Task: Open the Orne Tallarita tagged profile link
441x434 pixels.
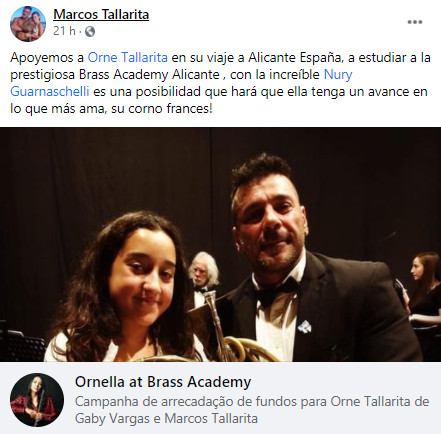Action: tap(127, 57)
